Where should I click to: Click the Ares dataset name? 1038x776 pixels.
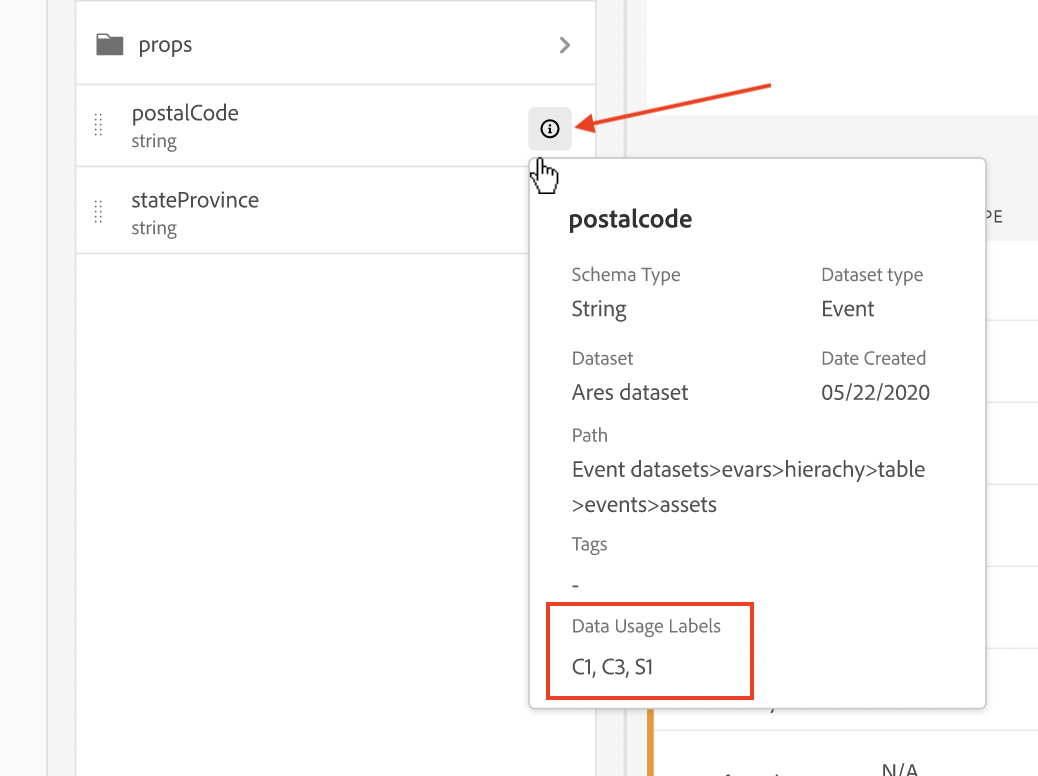[630, 392]
